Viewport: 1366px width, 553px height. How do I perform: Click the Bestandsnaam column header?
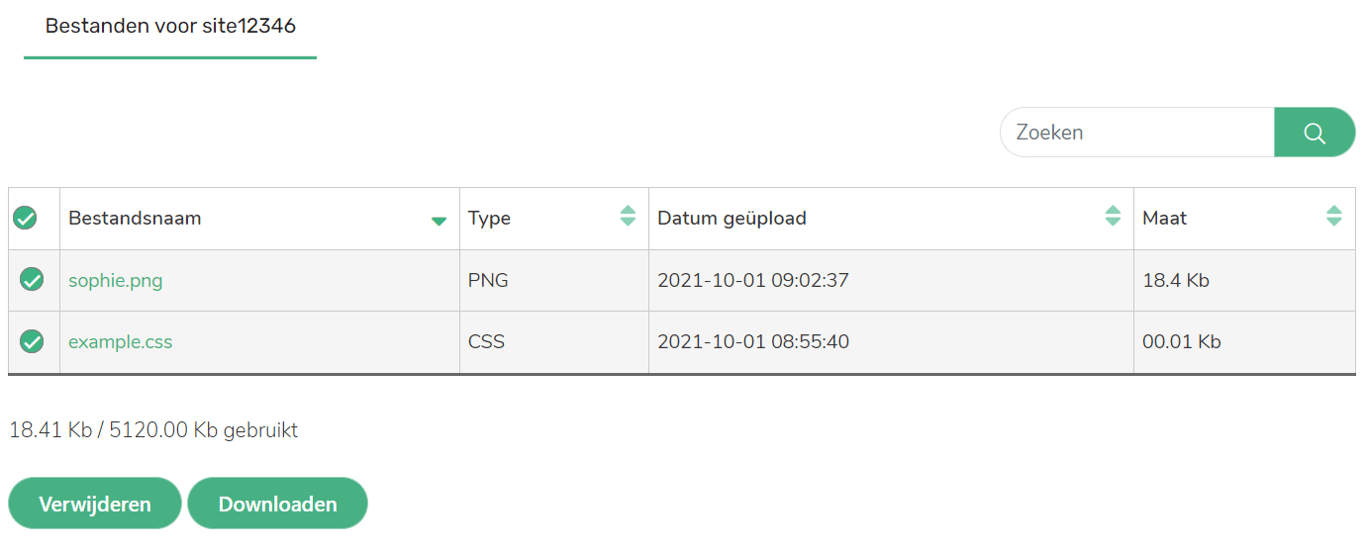(135, 218)
